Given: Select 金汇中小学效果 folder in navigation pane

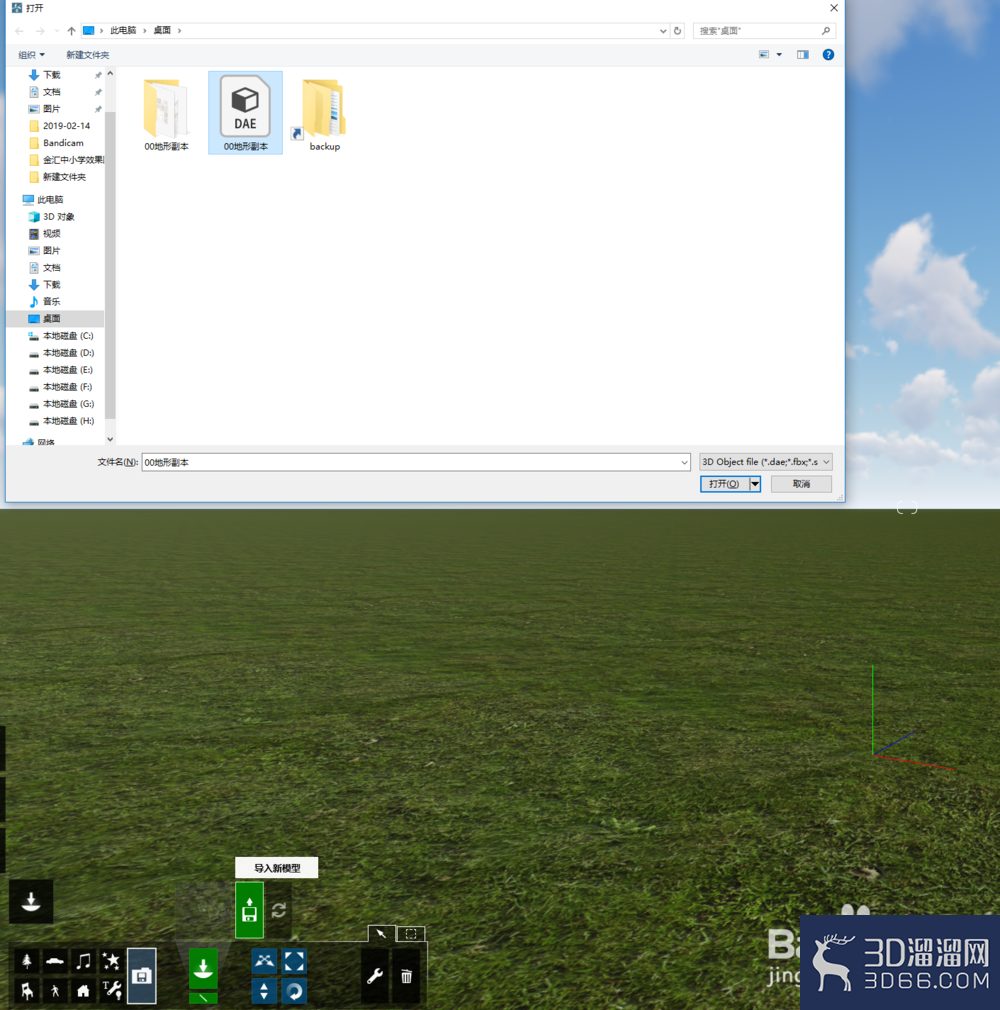Looking at the screenshot, I should coord(66,160).
